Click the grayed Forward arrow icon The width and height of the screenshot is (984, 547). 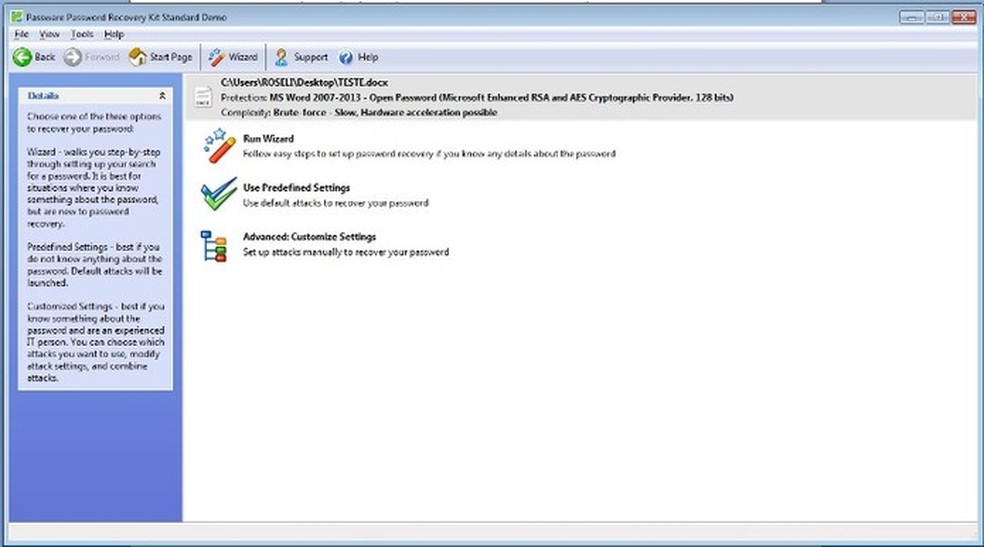(x=73, y=57)
